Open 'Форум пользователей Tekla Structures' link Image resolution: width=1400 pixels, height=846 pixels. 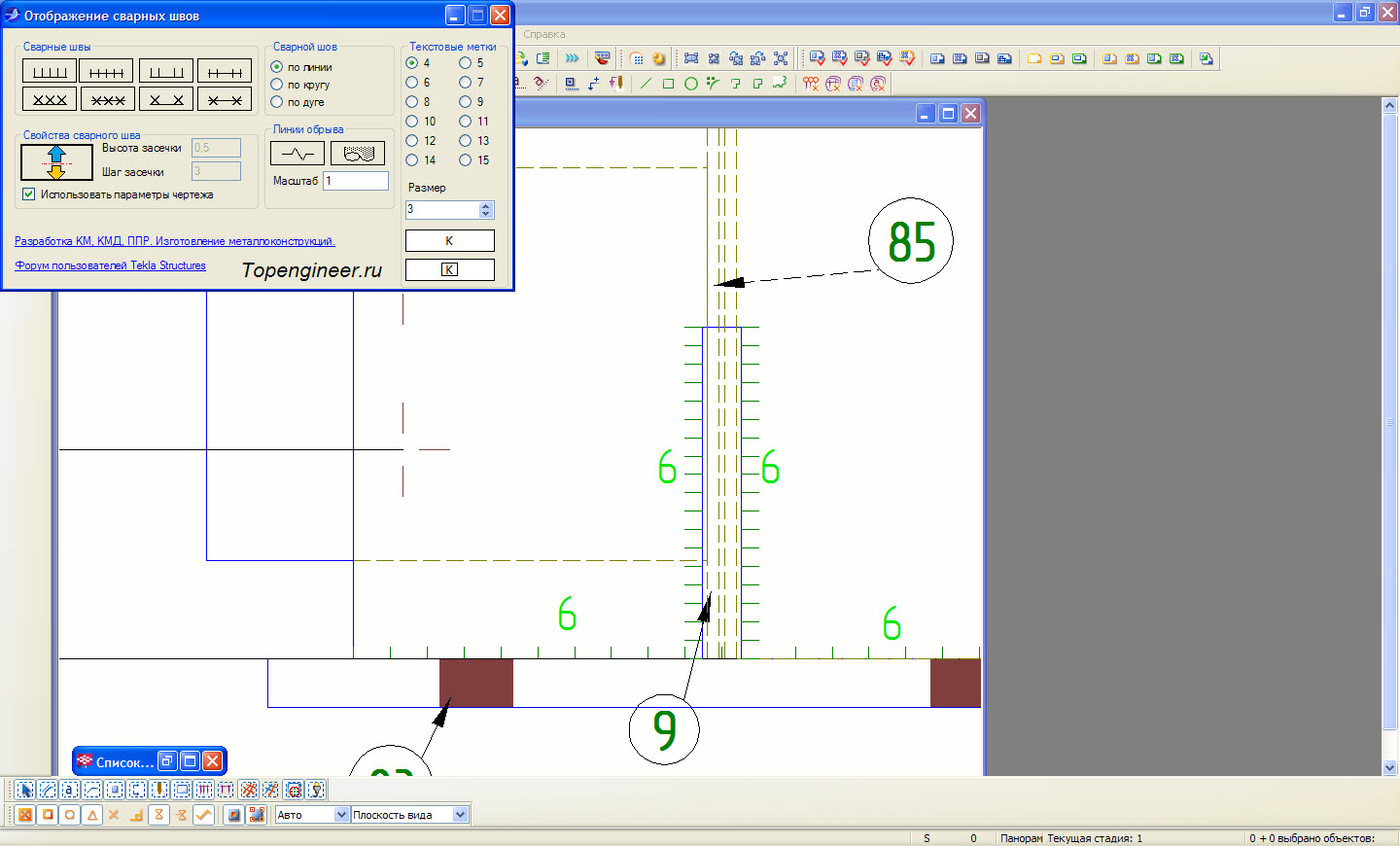point(110,265)
